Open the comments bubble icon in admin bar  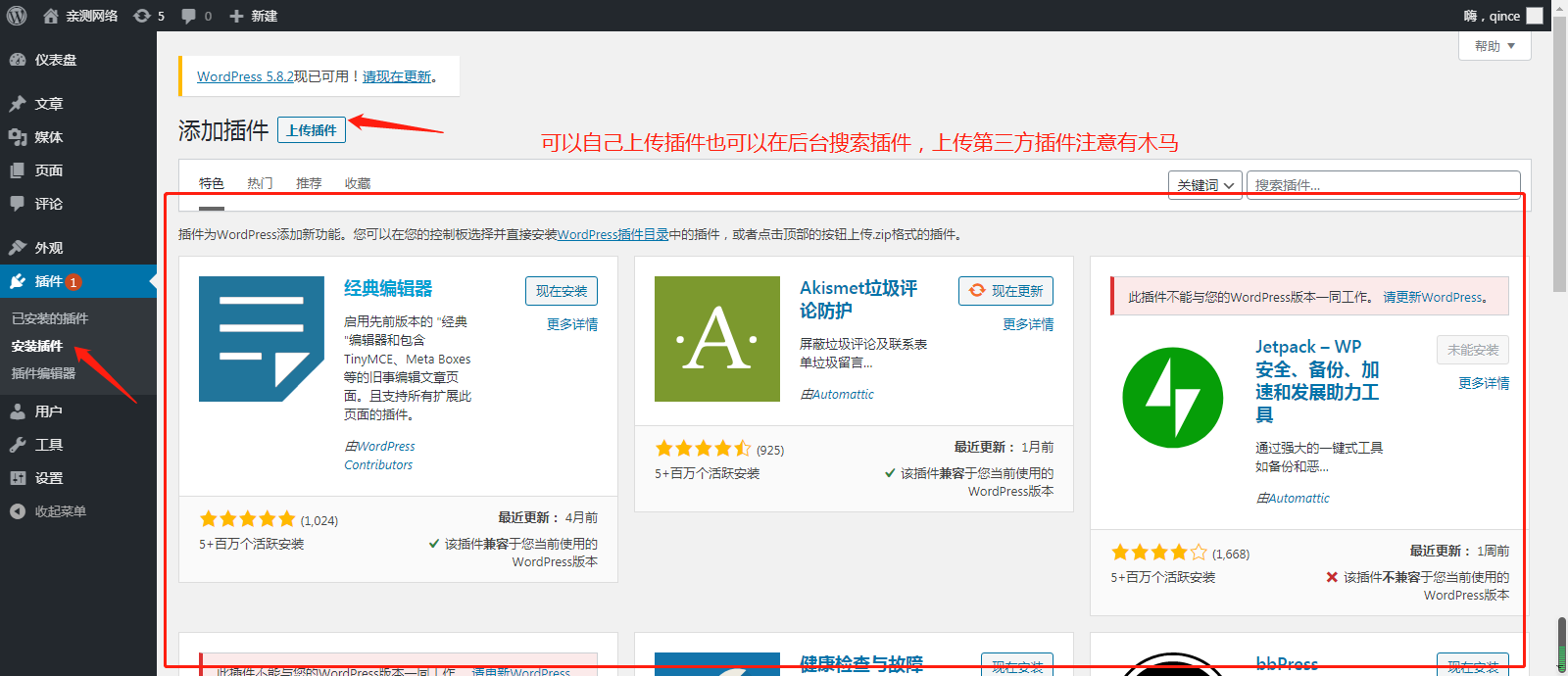tap(189, 16)
